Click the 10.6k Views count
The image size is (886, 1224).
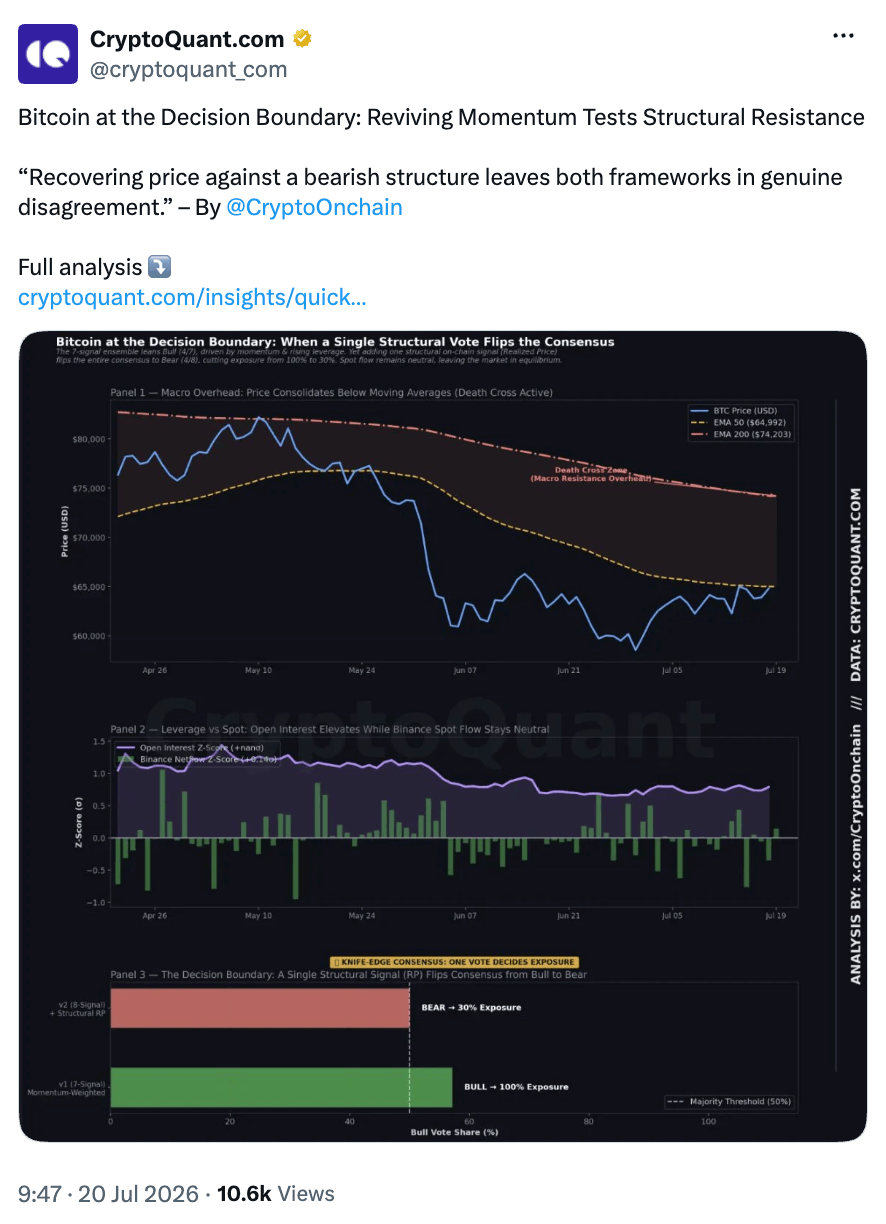click(x=275, y=1193)
